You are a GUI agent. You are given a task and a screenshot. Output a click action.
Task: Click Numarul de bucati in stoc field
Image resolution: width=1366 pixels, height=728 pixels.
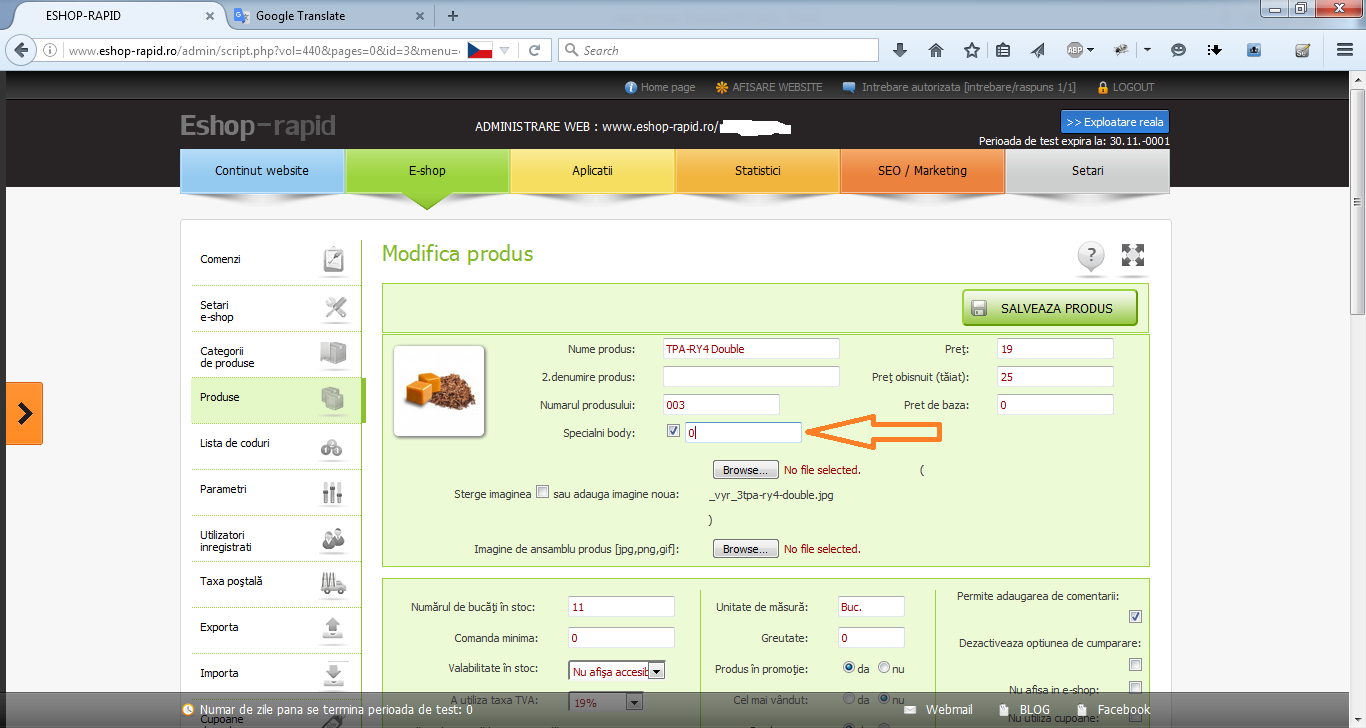pyautogui.click(x=621, y=607)
